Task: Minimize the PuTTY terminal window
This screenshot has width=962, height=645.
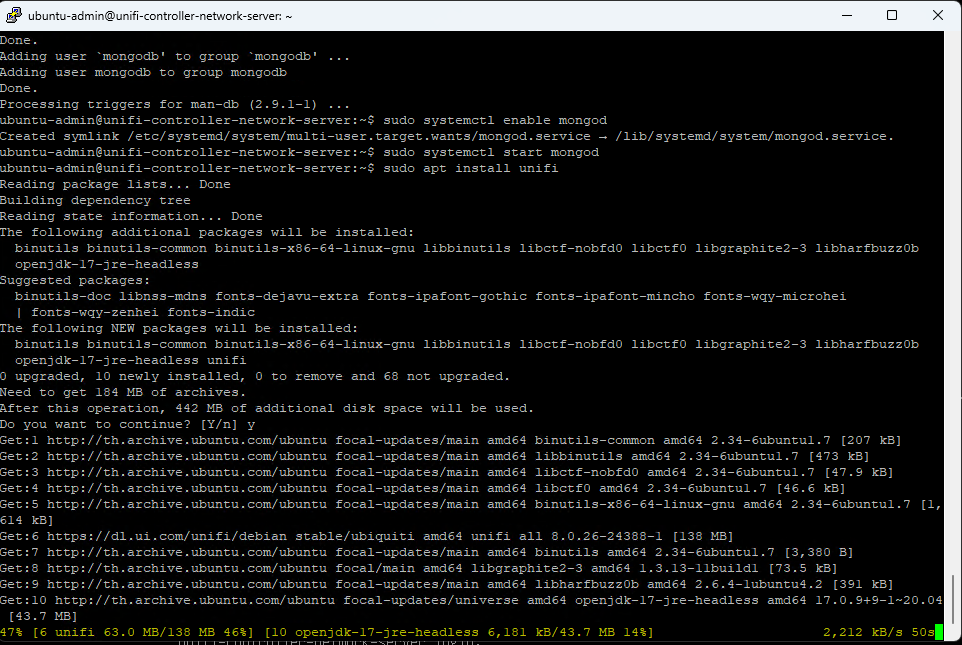Action: click(847, 15)
